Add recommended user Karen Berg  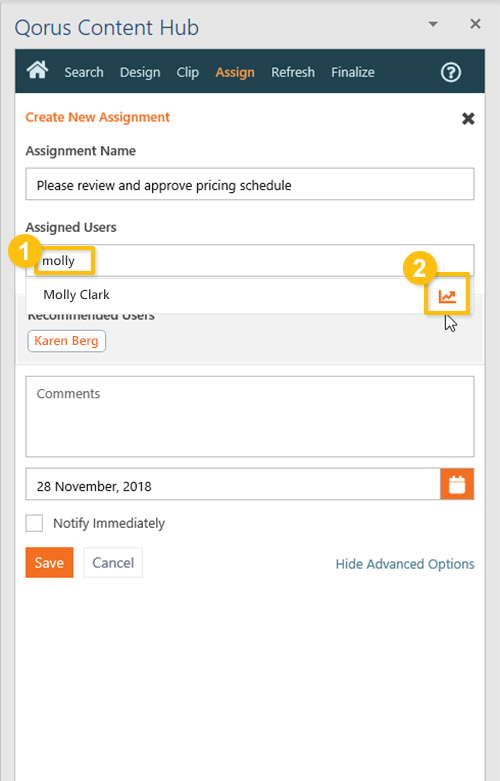click(x=66, y=341)
